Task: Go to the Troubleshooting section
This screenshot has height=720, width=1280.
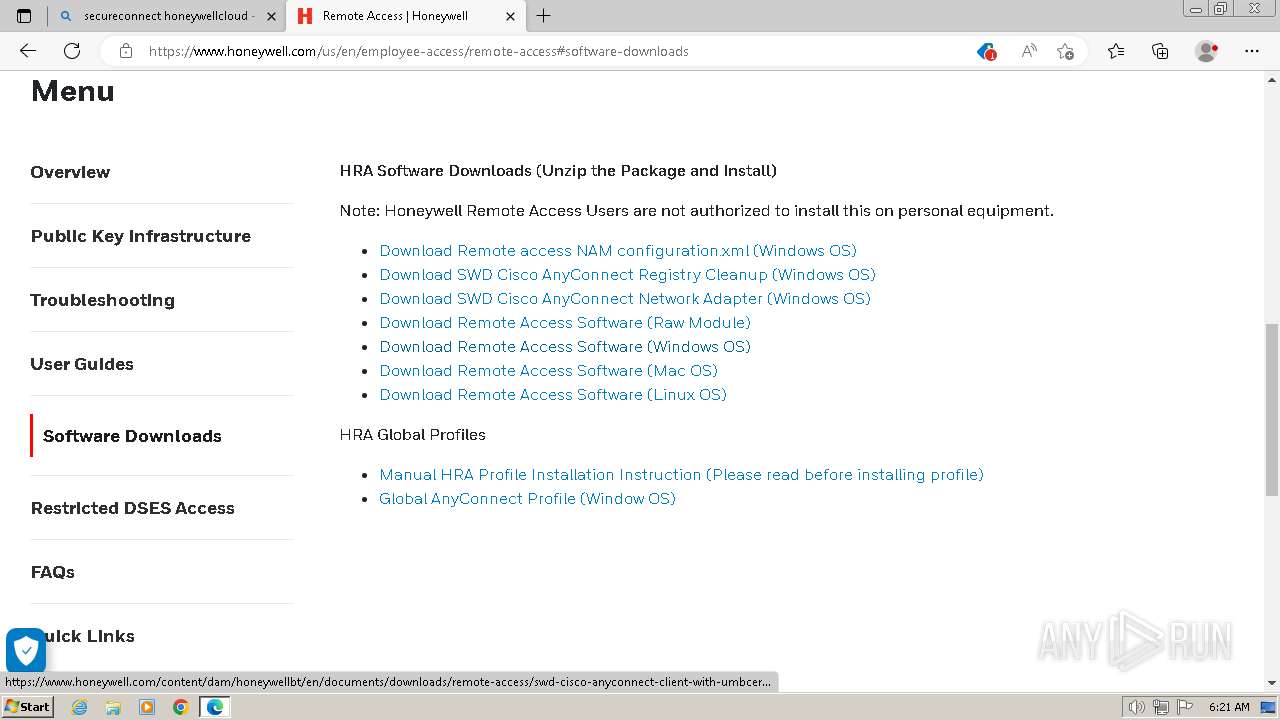Action: coord(102,300)
